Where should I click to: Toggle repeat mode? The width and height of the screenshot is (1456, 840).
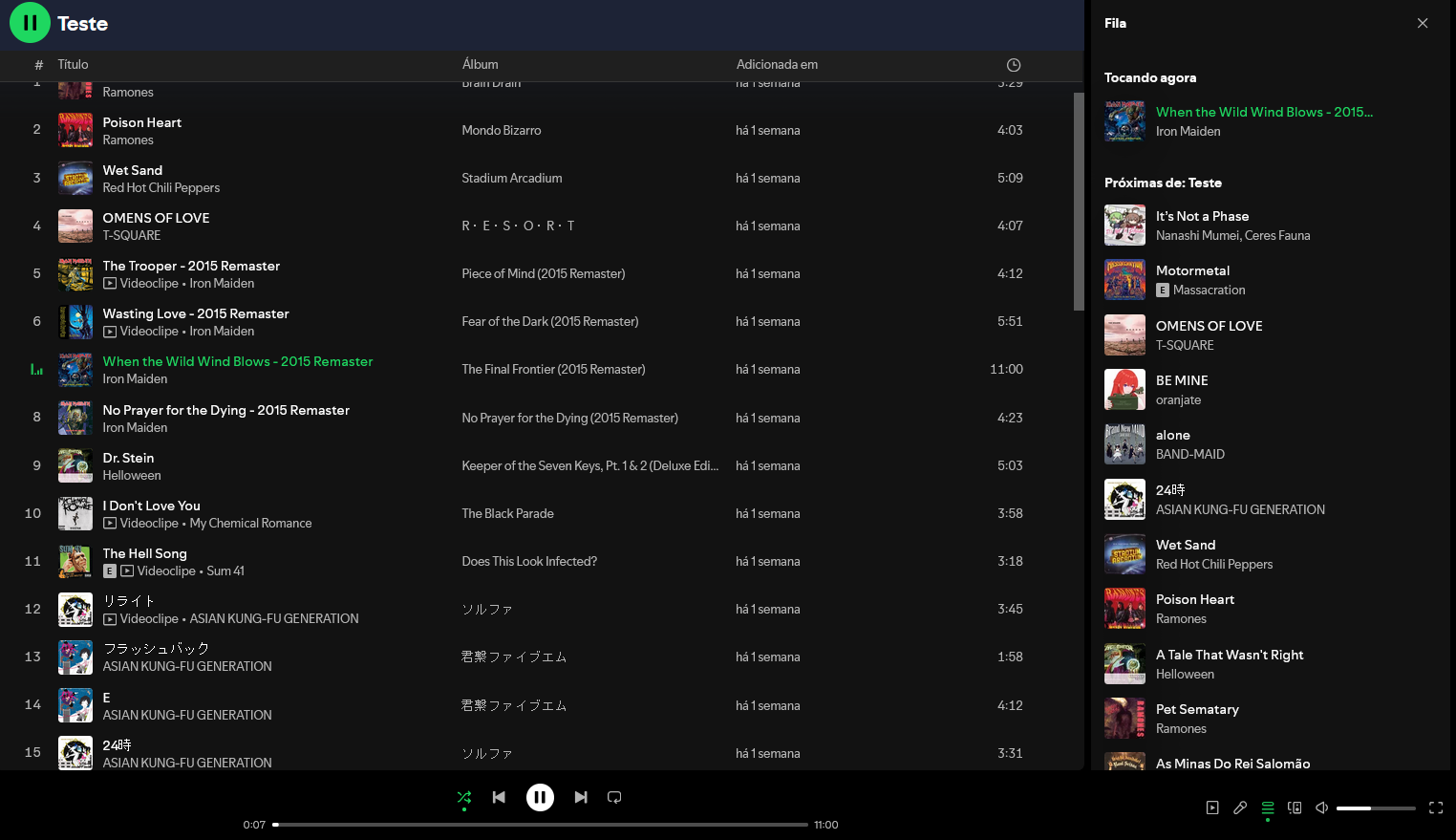pyautogui.click(x=615, y=797)
